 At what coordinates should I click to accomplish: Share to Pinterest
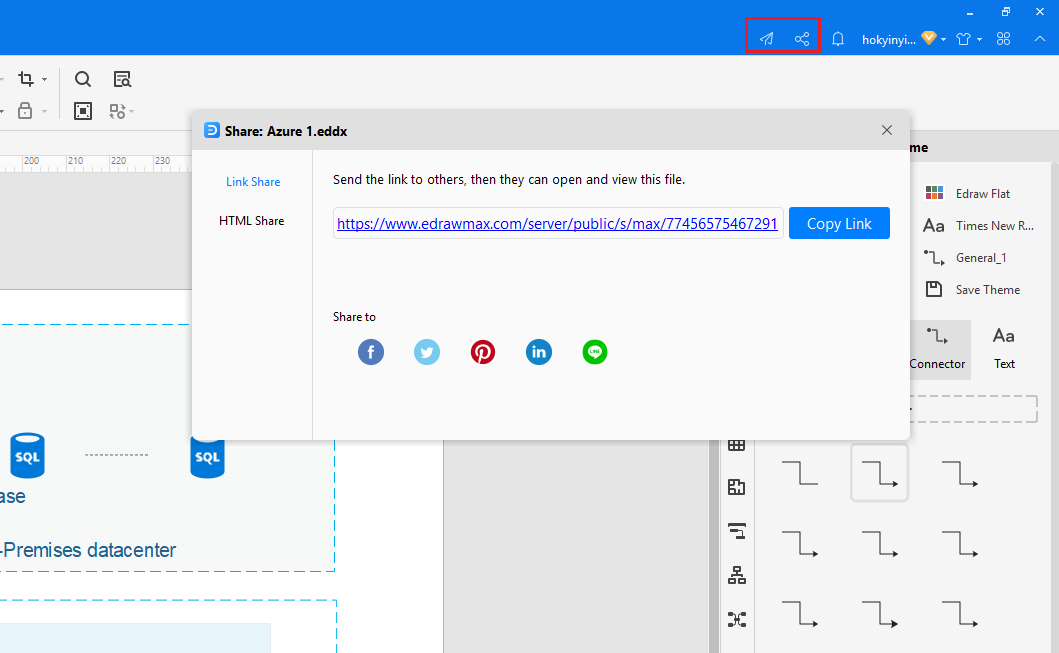(483, 352)
